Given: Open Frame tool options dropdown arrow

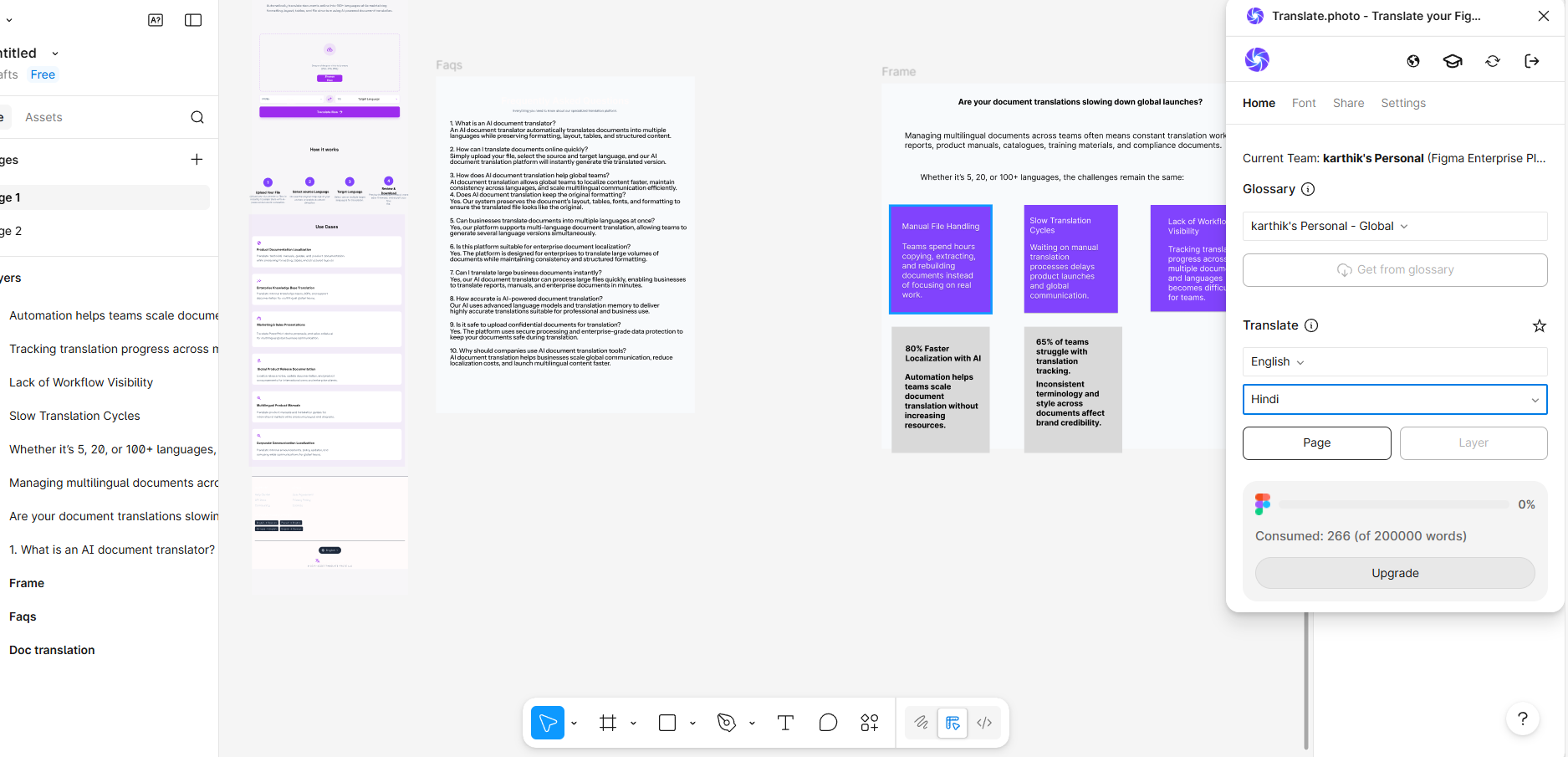Looking at the screenshot, I should pyautogui.click(x=633, y=724).
